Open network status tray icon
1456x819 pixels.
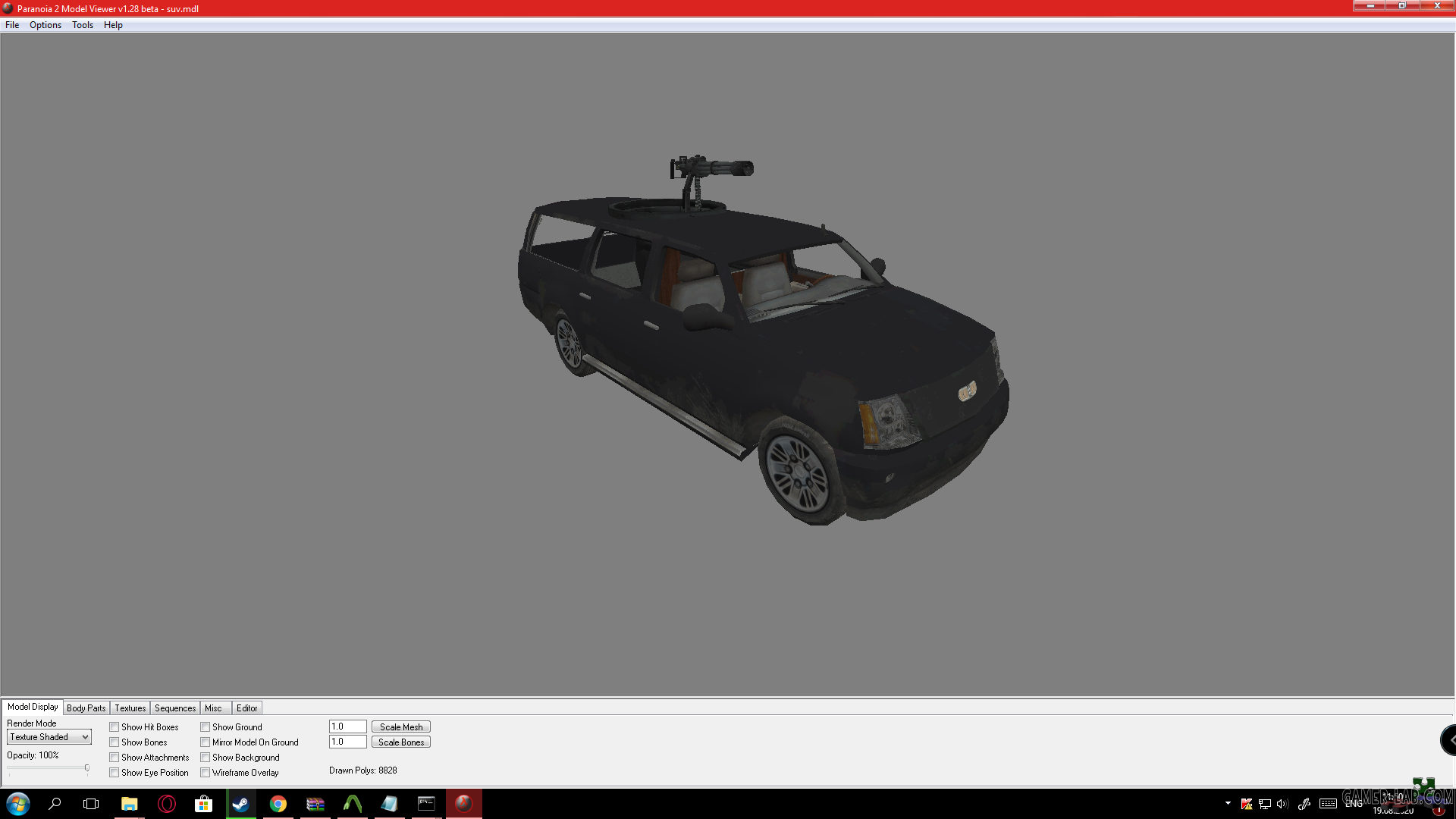click(1264, 804)
